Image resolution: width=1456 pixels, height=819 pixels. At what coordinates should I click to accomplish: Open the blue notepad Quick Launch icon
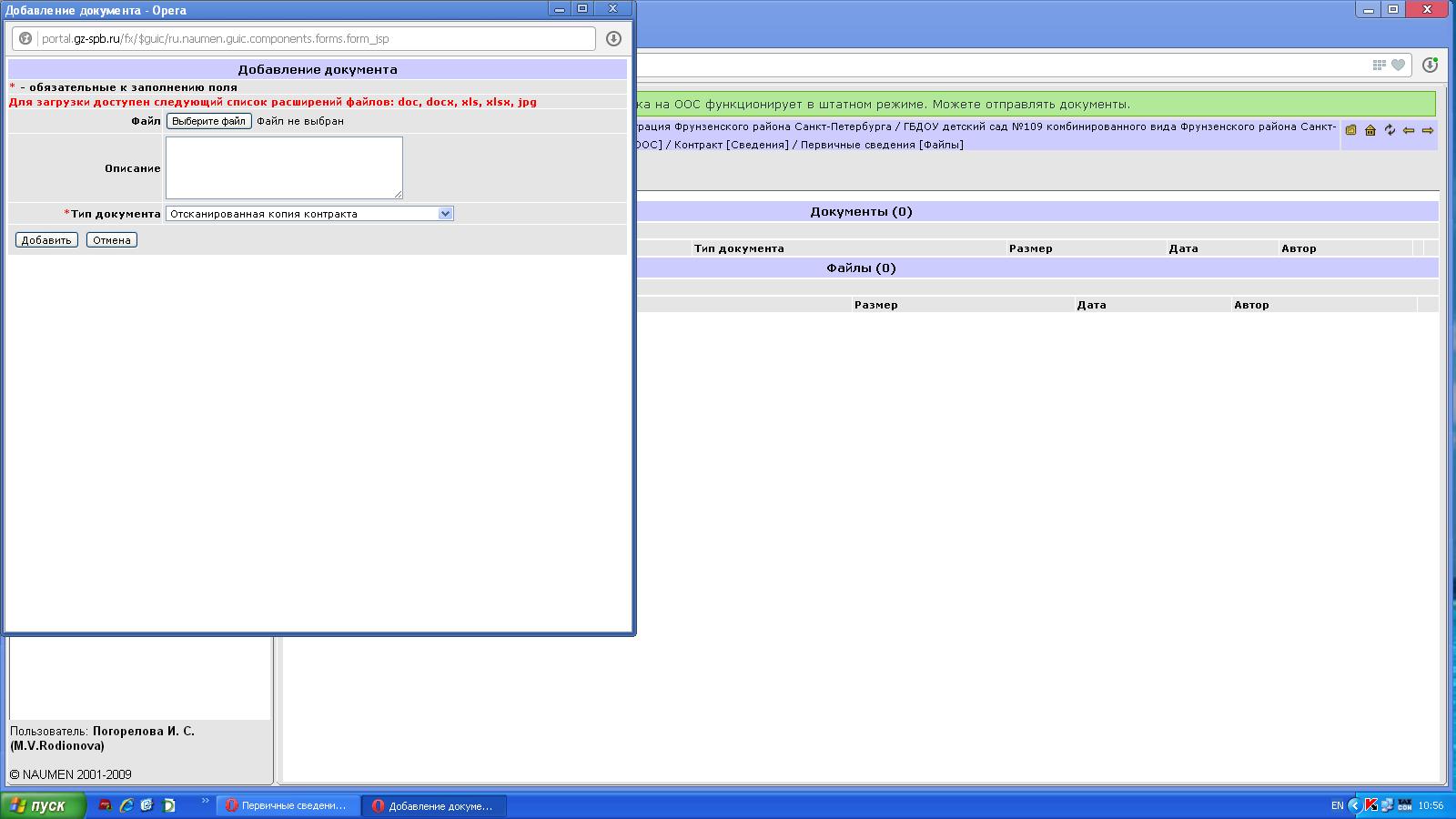click(x=147, y=805)
